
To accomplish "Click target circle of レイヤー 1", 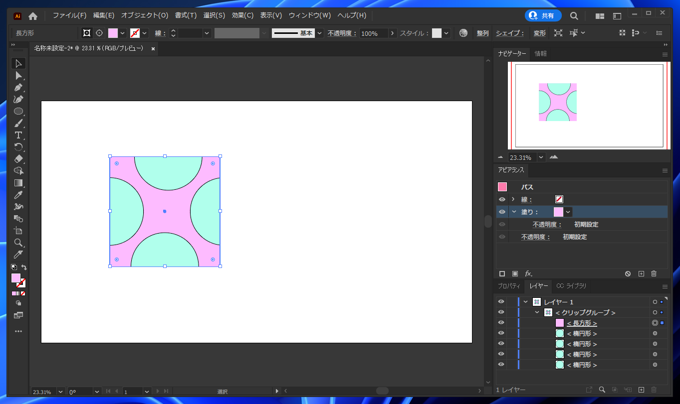I will point(655,302).
